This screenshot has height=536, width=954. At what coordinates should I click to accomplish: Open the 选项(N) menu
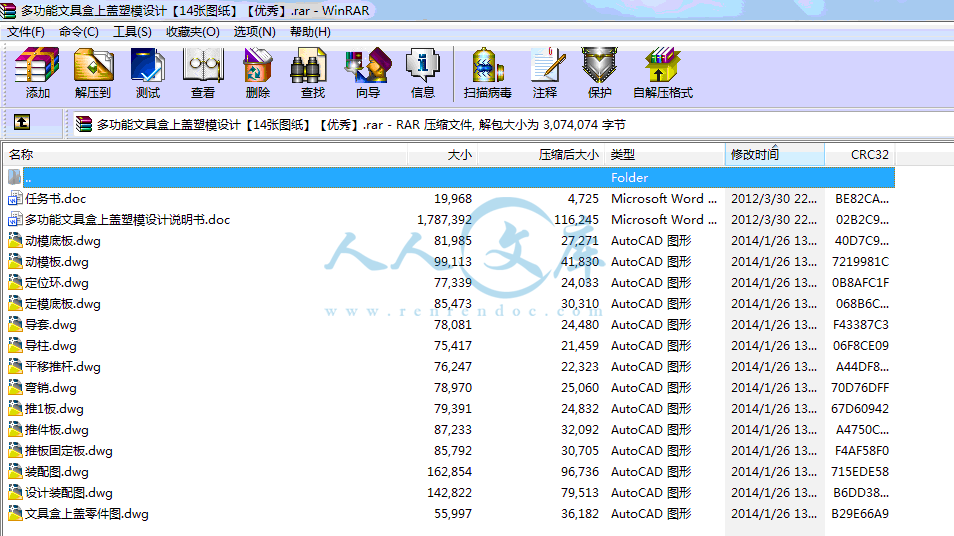point(254,32)
